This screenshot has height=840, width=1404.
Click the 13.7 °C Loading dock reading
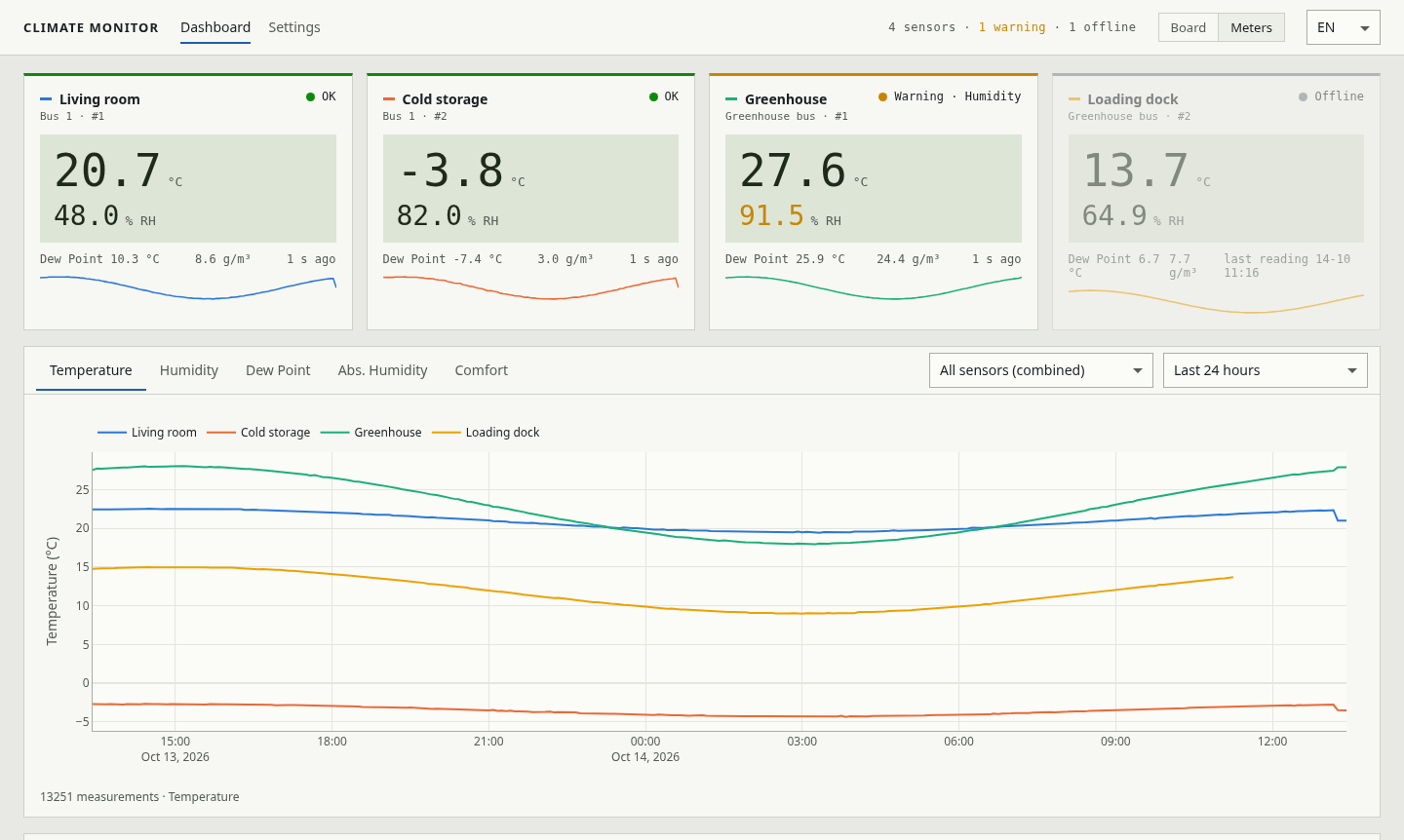pyautogui.click(x=1147, y=171)
